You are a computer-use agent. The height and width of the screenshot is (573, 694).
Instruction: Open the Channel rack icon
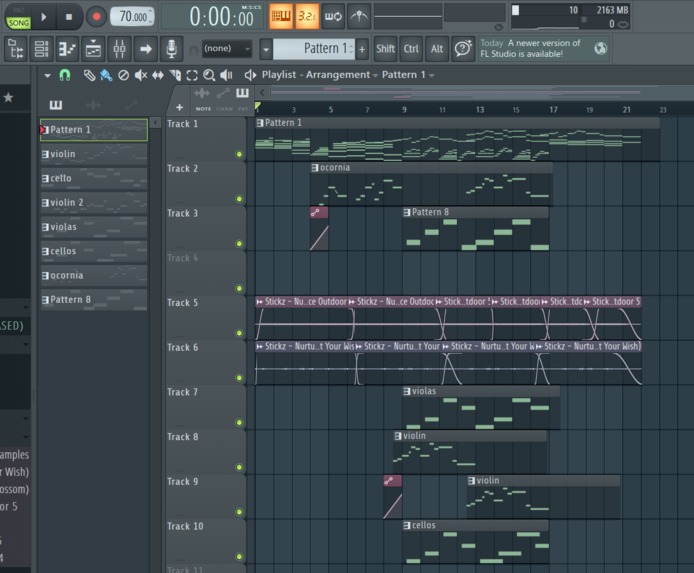42,49
